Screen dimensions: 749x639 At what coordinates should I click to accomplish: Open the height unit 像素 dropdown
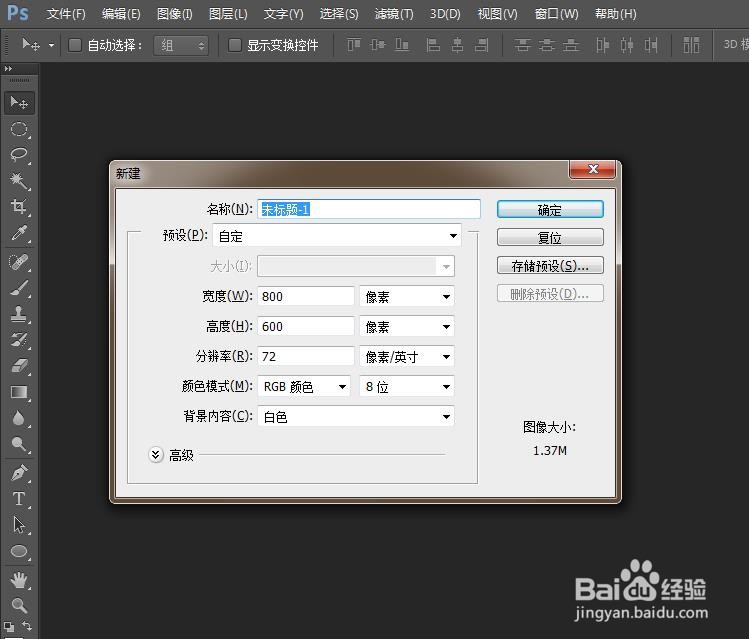point(407,326)
